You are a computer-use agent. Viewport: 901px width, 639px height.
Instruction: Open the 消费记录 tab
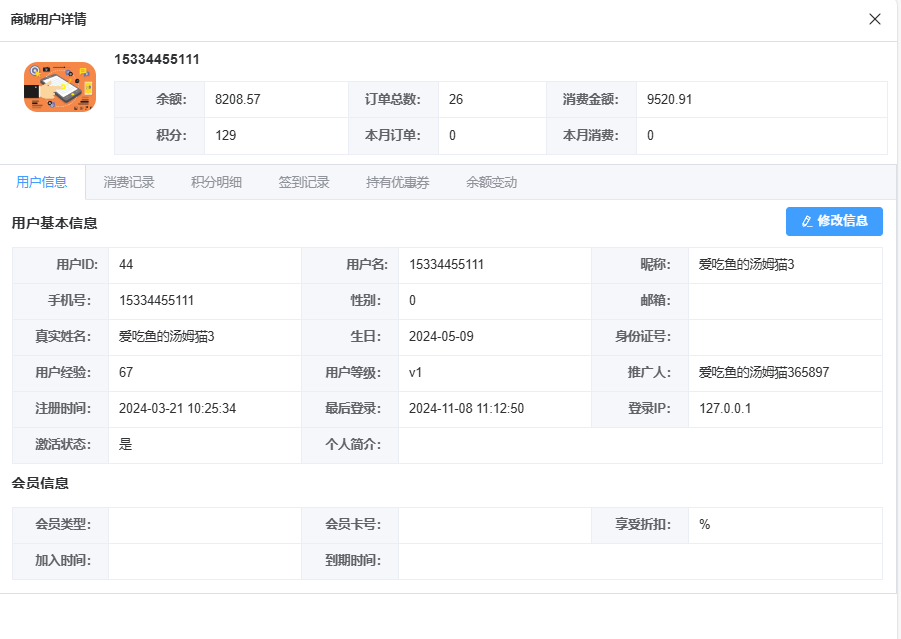point(129,182)
